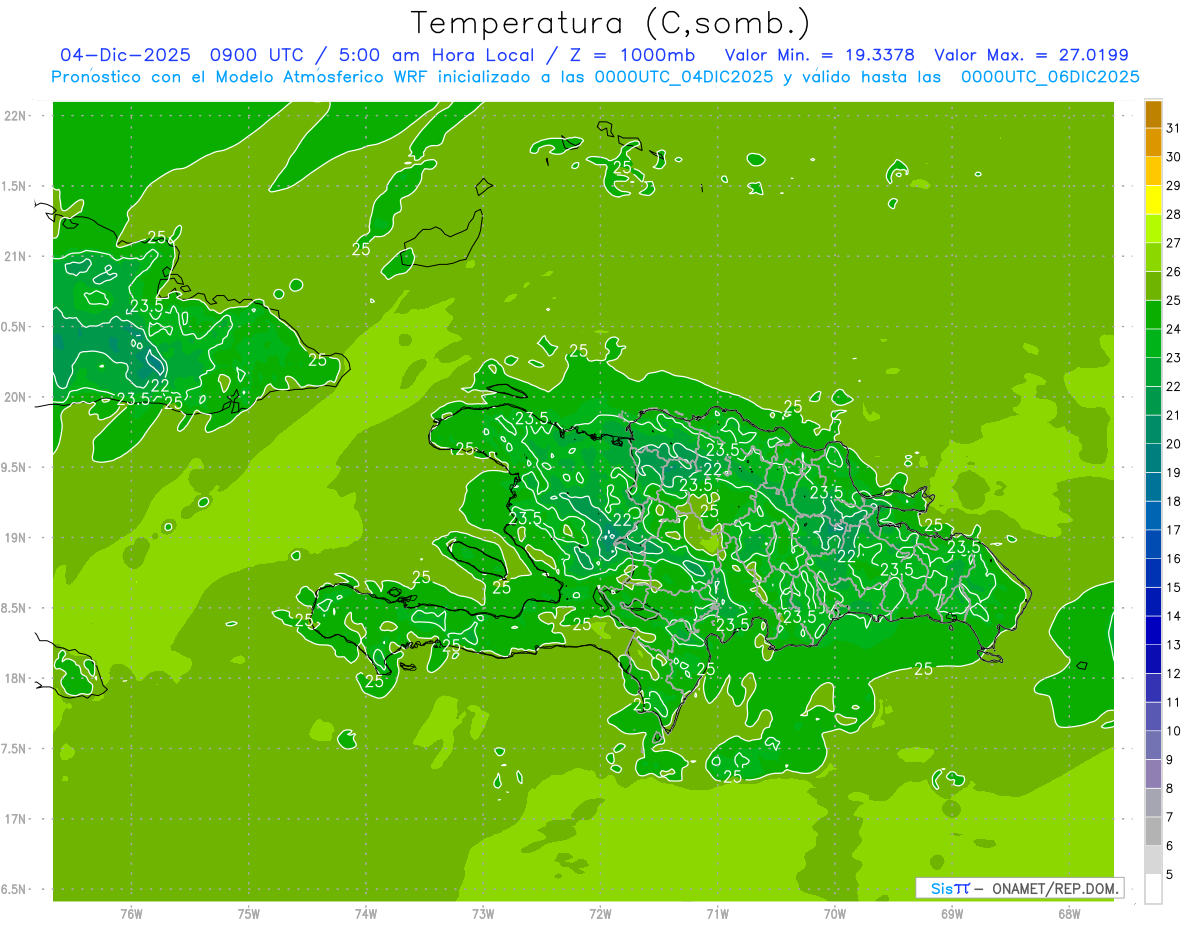This screenshot has width=1200, height=927.
Task: Click the legend scale number 27
Action: [1174, 243]
